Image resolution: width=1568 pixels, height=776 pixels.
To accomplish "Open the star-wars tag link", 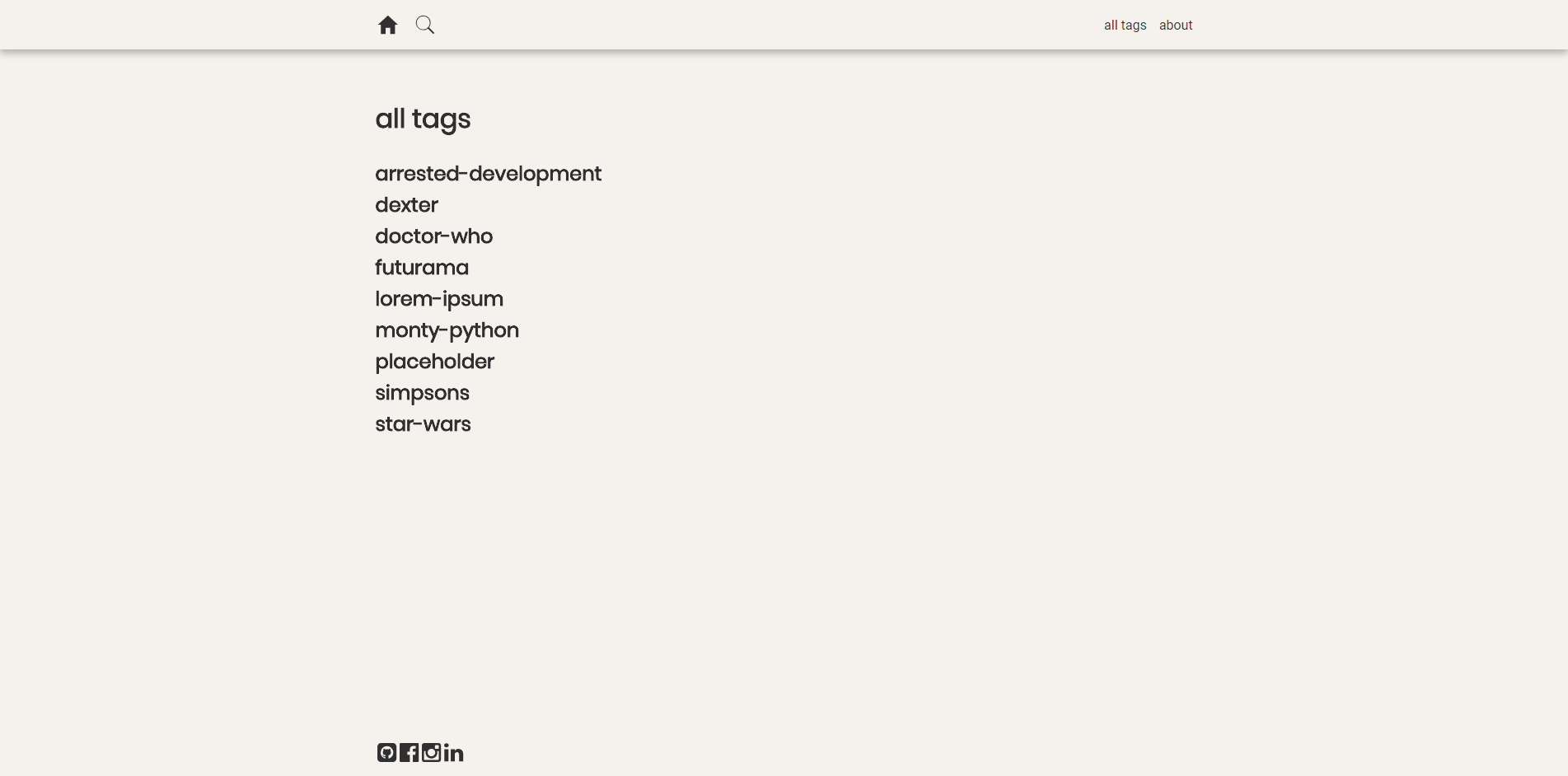I will (x=423, y=424).
